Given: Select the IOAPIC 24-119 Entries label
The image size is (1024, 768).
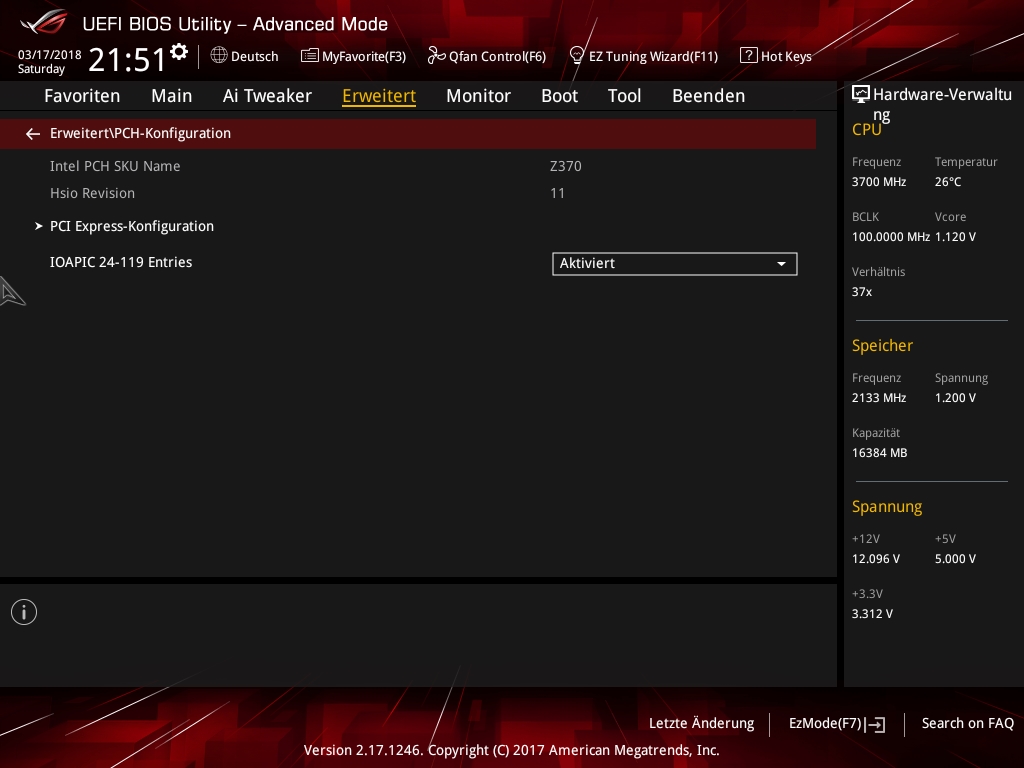Looking at the screenshot, I should 121,263.
